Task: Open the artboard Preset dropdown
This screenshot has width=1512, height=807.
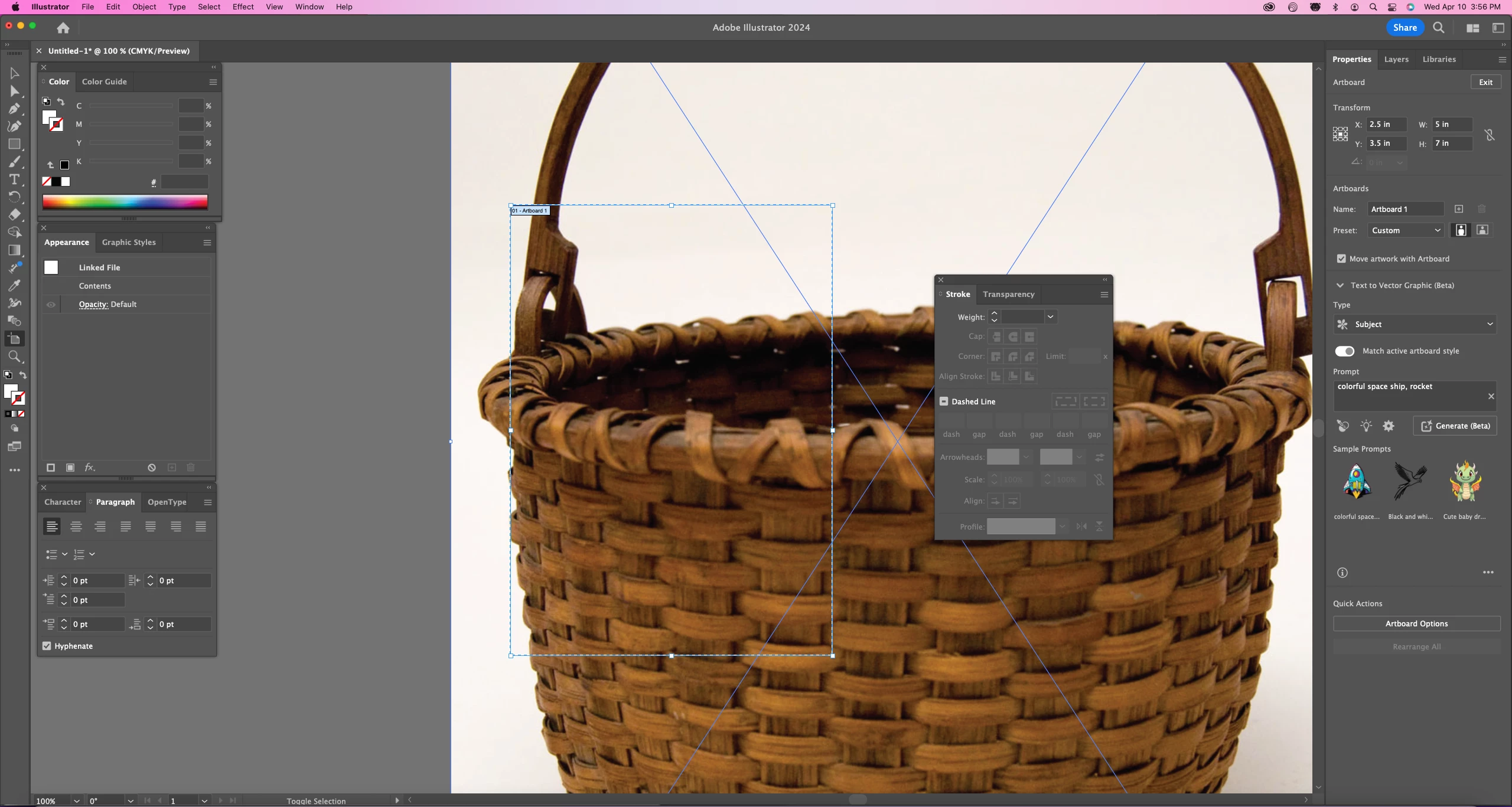Action: 1406,230
